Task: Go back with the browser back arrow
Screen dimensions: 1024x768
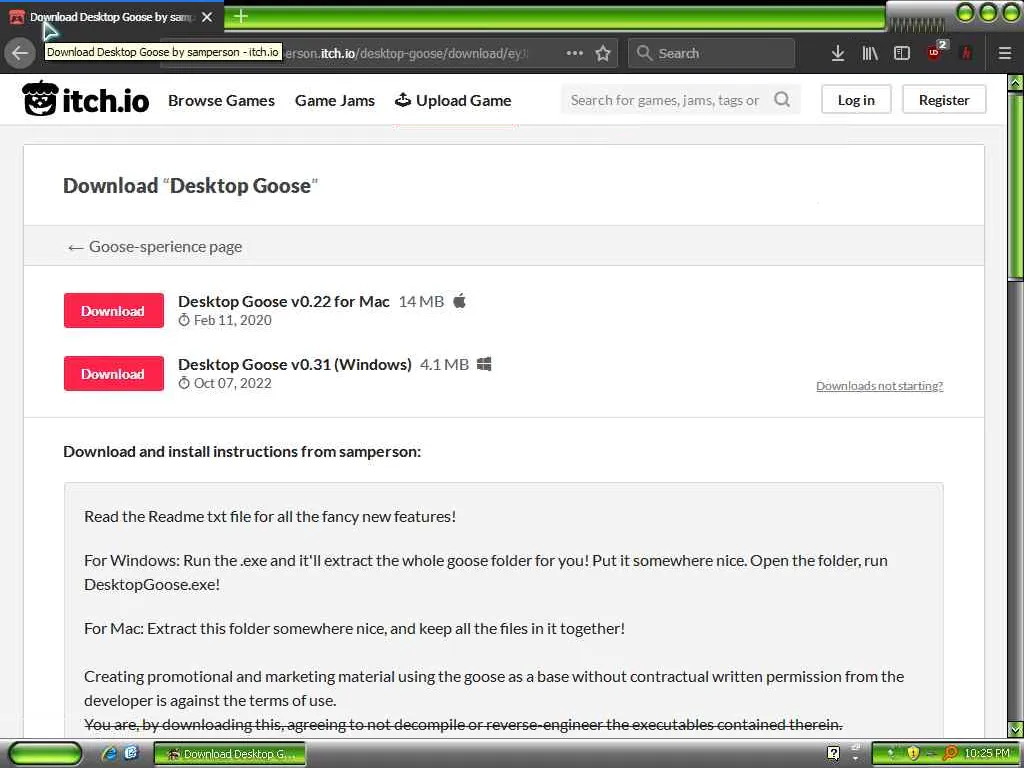Action: click(x=20, y=53)
